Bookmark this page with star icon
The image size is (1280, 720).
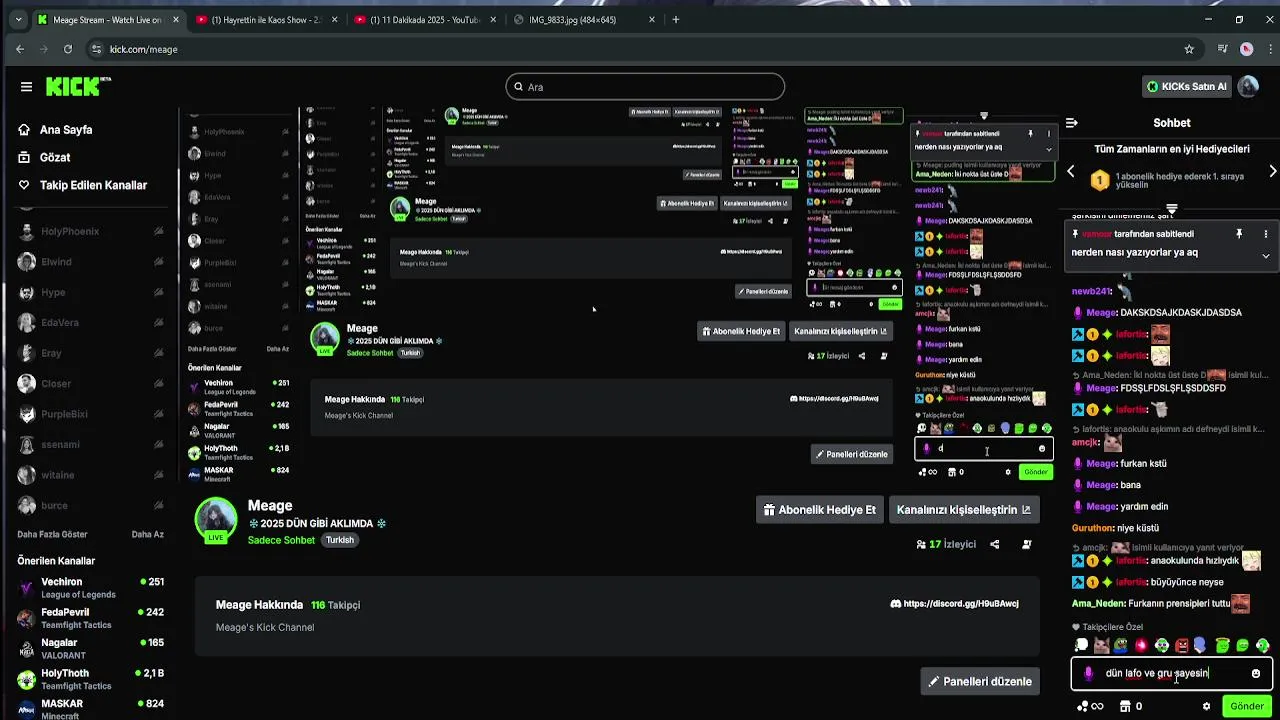point(1189,49)
